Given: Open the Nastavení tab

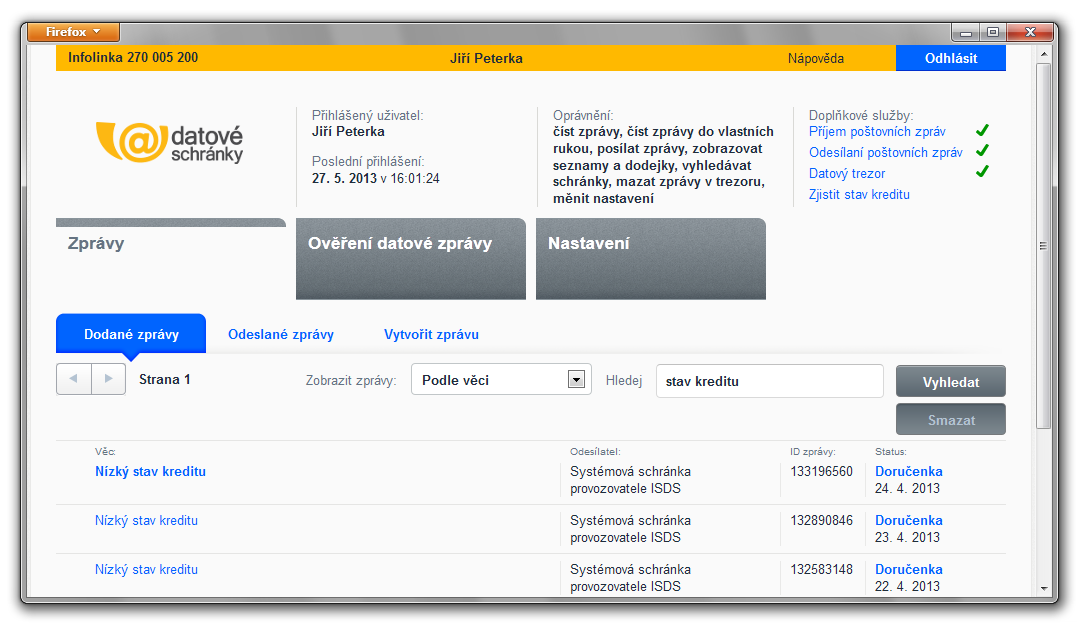Looking at the screenshot, I should 650,258.
